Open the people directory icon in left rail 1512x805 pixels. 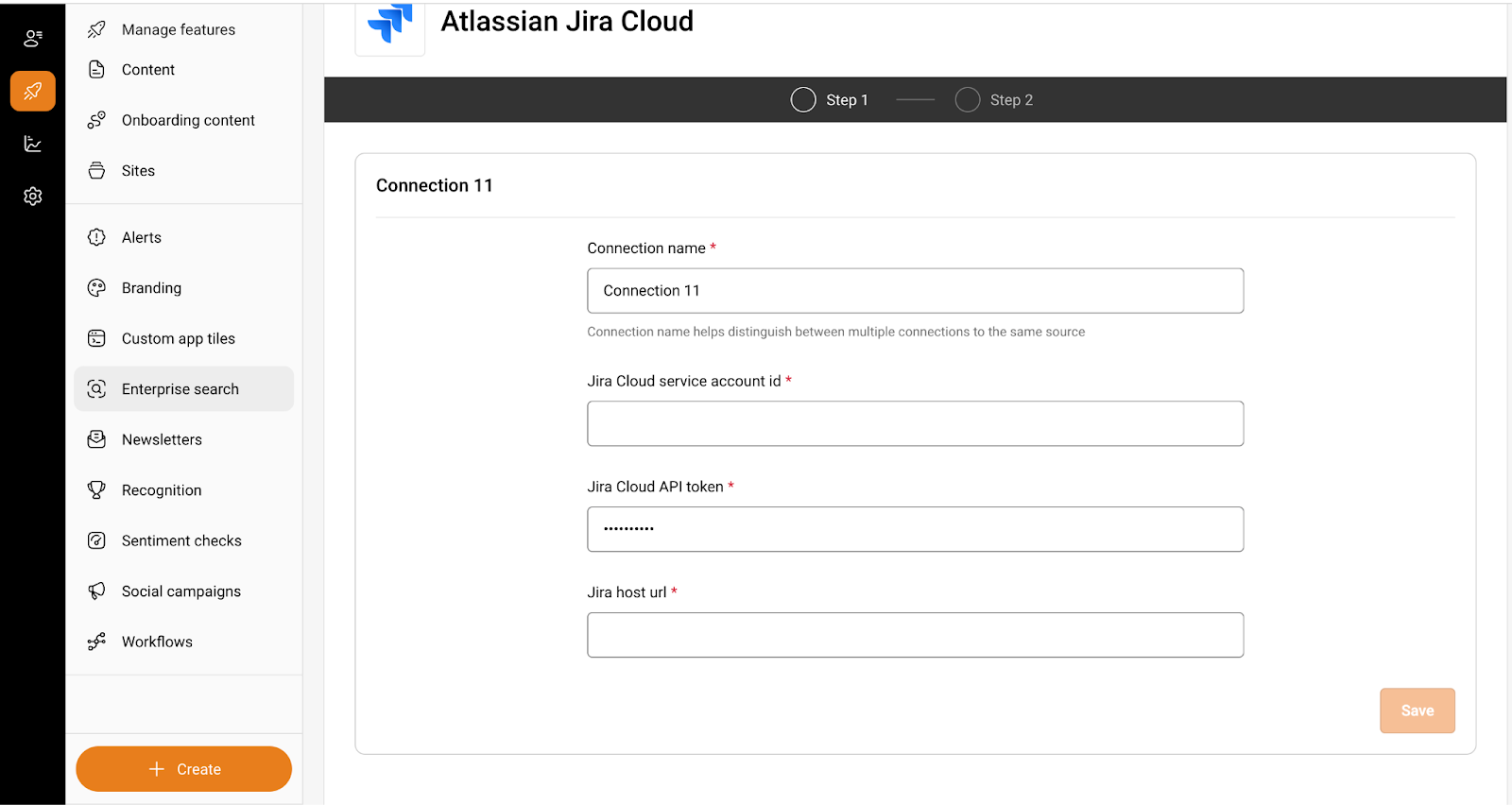tap(33, 39)
